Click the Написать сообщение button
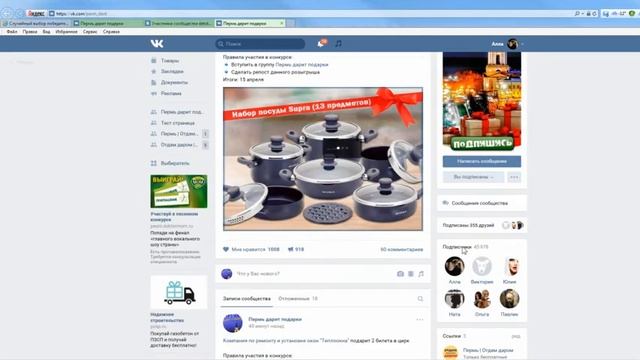The height and width of the screenshot is (360, 640). point(482,161)
